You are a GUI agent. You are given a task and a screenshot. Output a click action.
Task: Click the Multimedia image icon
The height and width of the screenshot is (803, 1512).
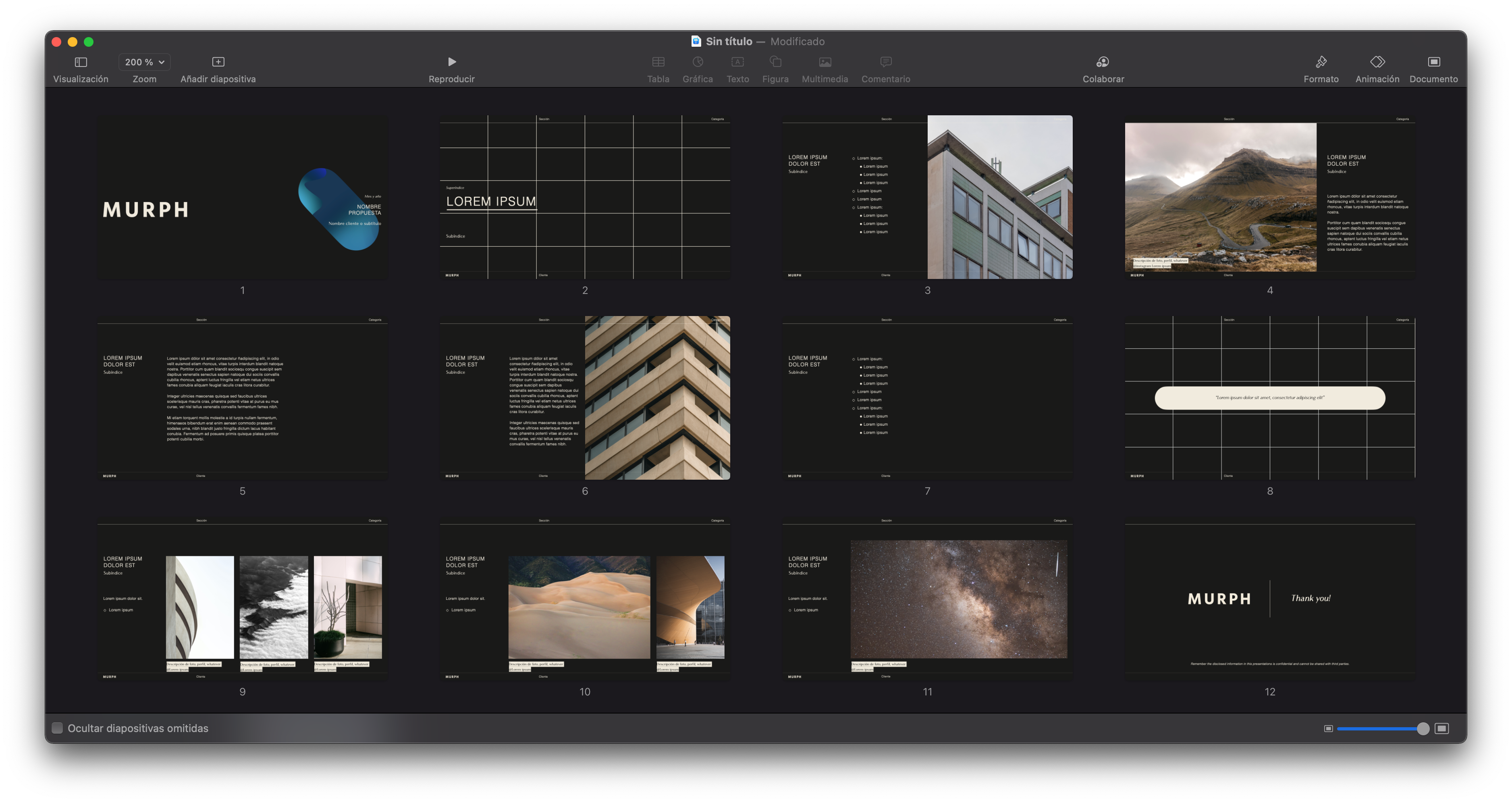[825, 62]
